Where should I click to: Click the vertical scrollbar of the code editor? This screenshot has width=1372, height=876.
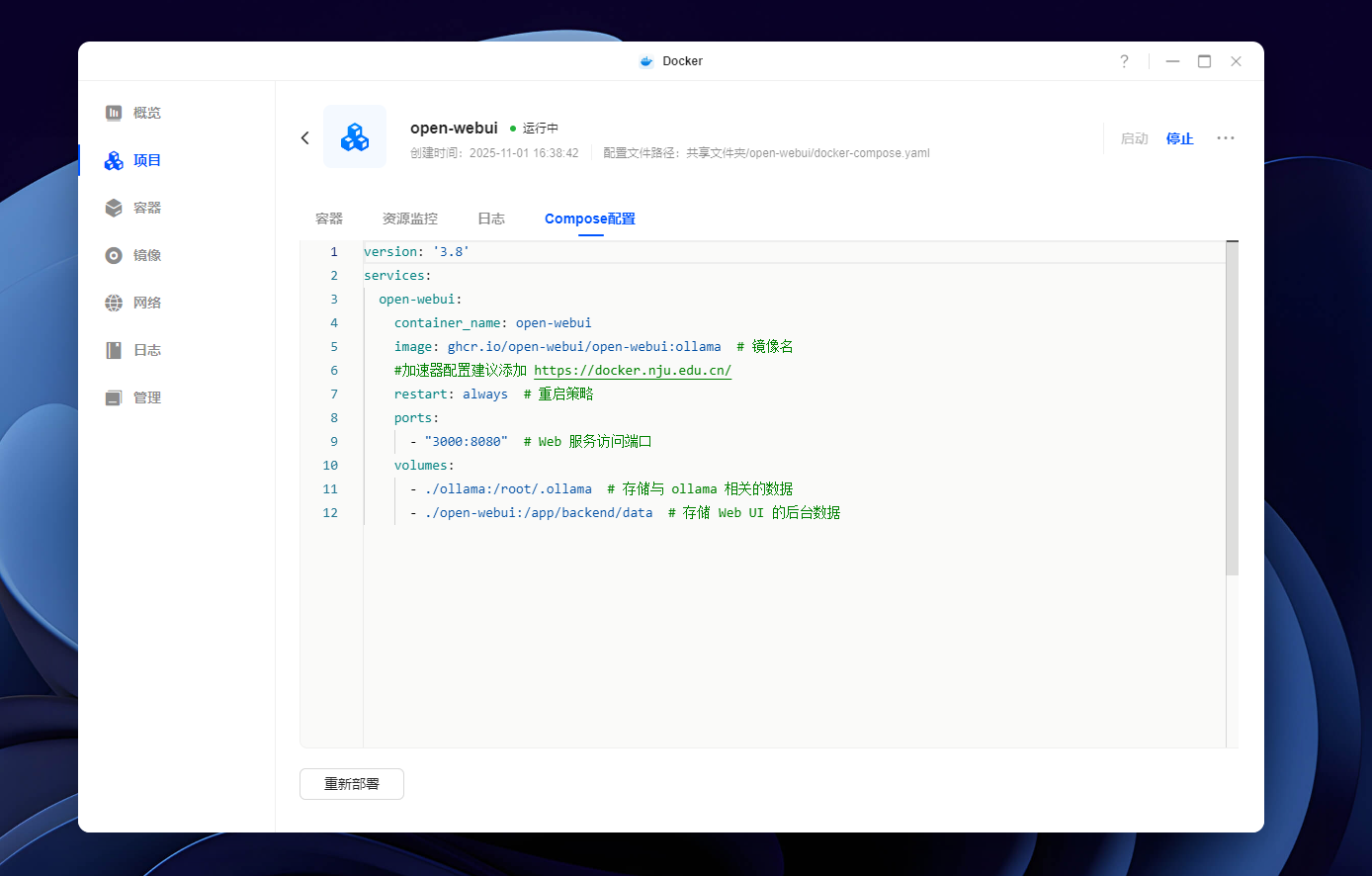1232,407
